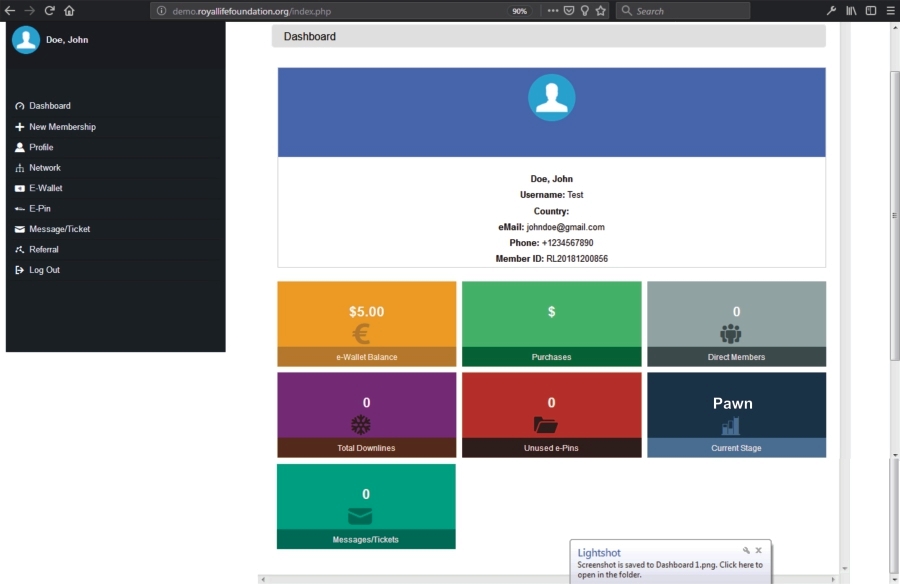
Task: Click the profile avatar in the blue banner
Action: coord(551,98)
